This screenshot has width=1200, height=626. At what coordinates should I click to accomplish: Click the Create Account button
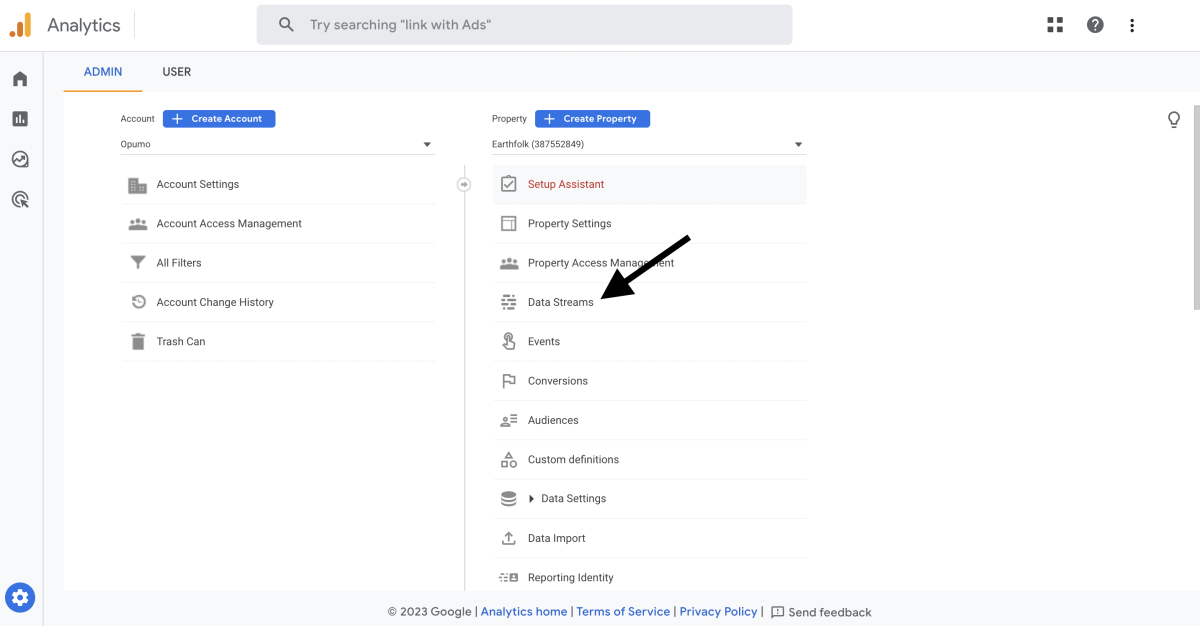(x=219, y=119)
